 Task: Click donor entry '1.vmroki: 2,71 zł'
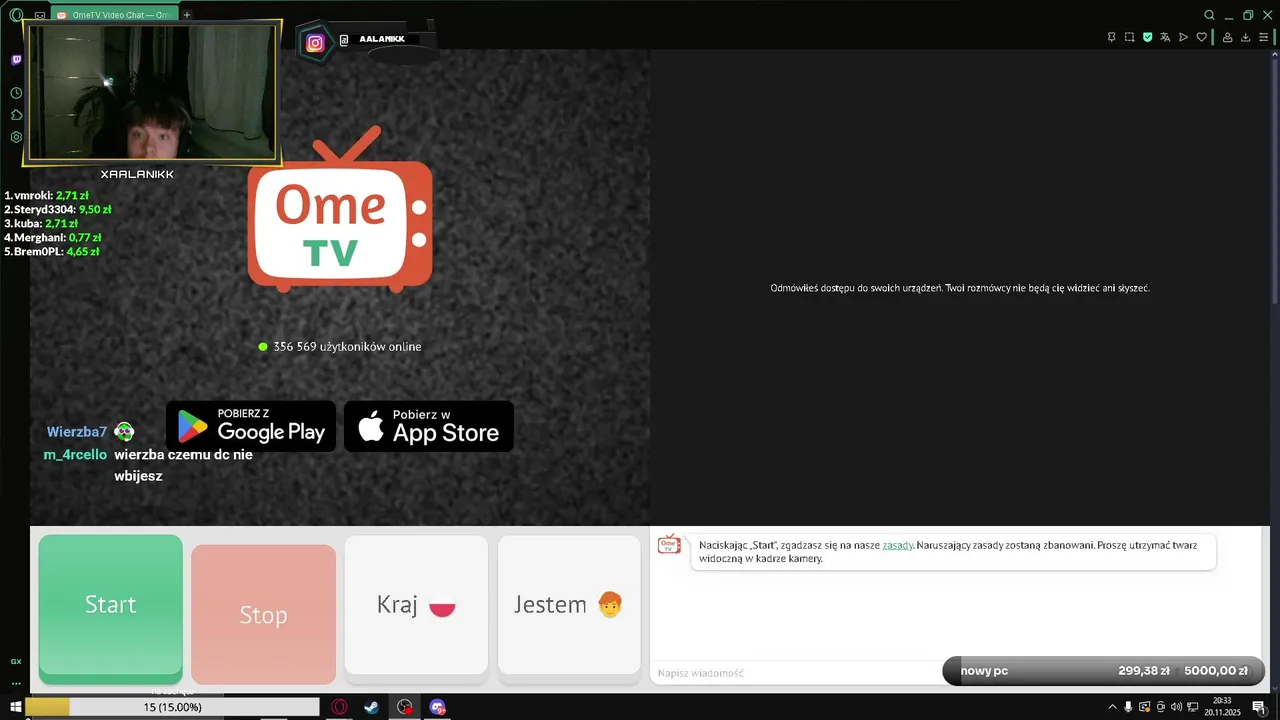point(46,196)
